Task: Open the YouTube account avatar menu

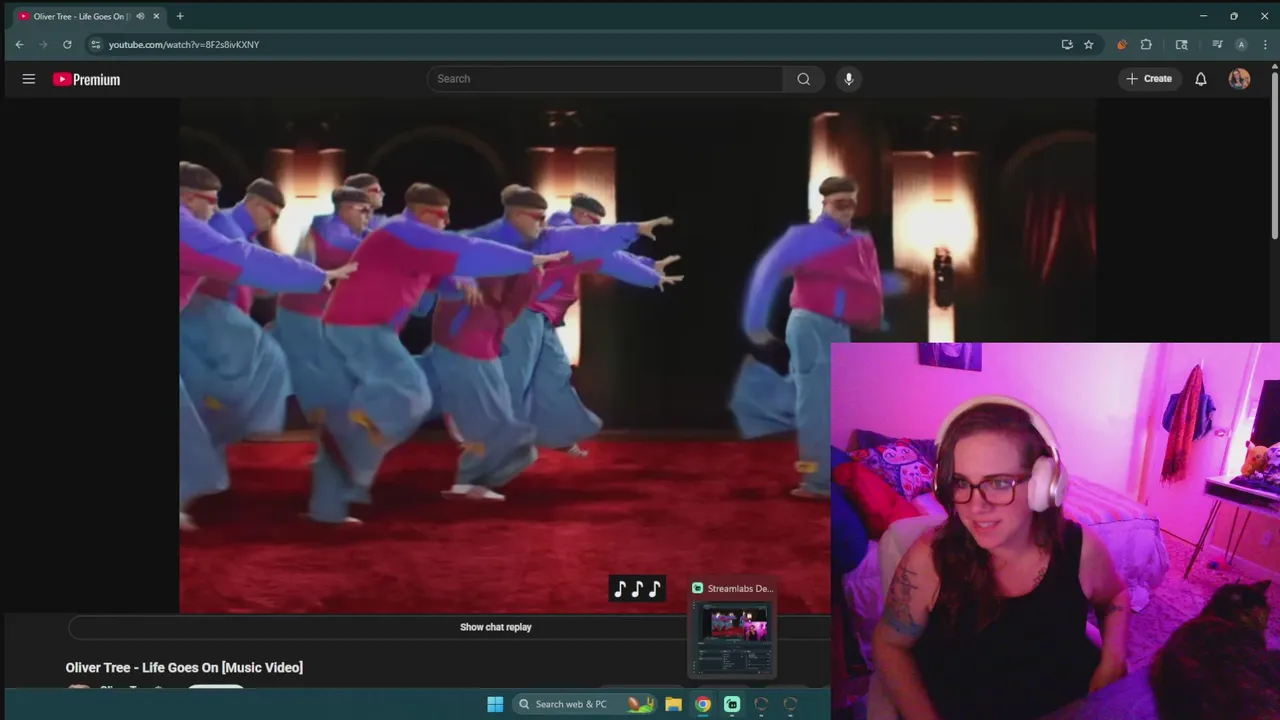Action: tap(1239, 79)
